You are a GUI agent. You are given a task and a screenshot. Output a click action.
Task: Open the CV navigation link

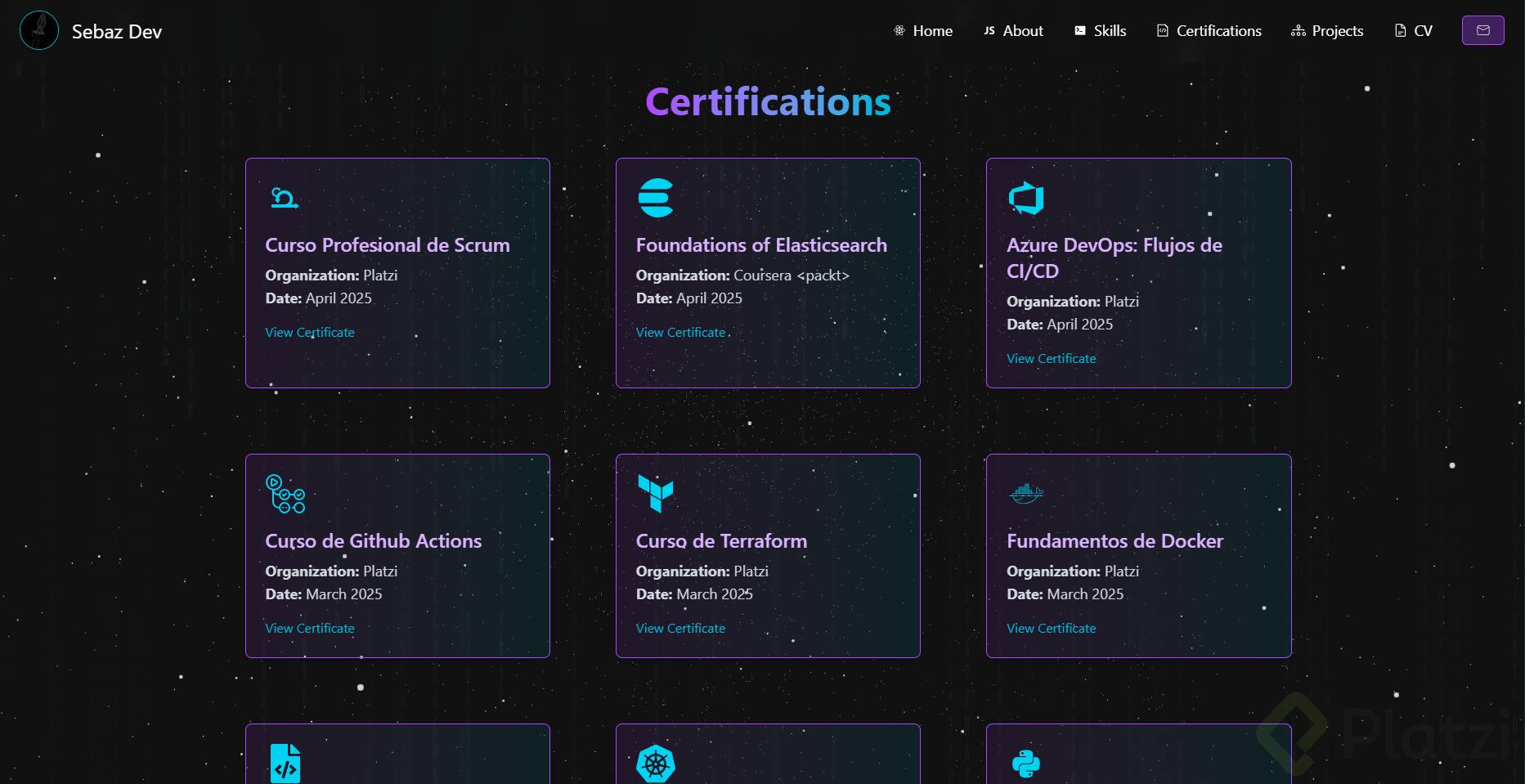pyautogui.click(x=1414, y=31)
